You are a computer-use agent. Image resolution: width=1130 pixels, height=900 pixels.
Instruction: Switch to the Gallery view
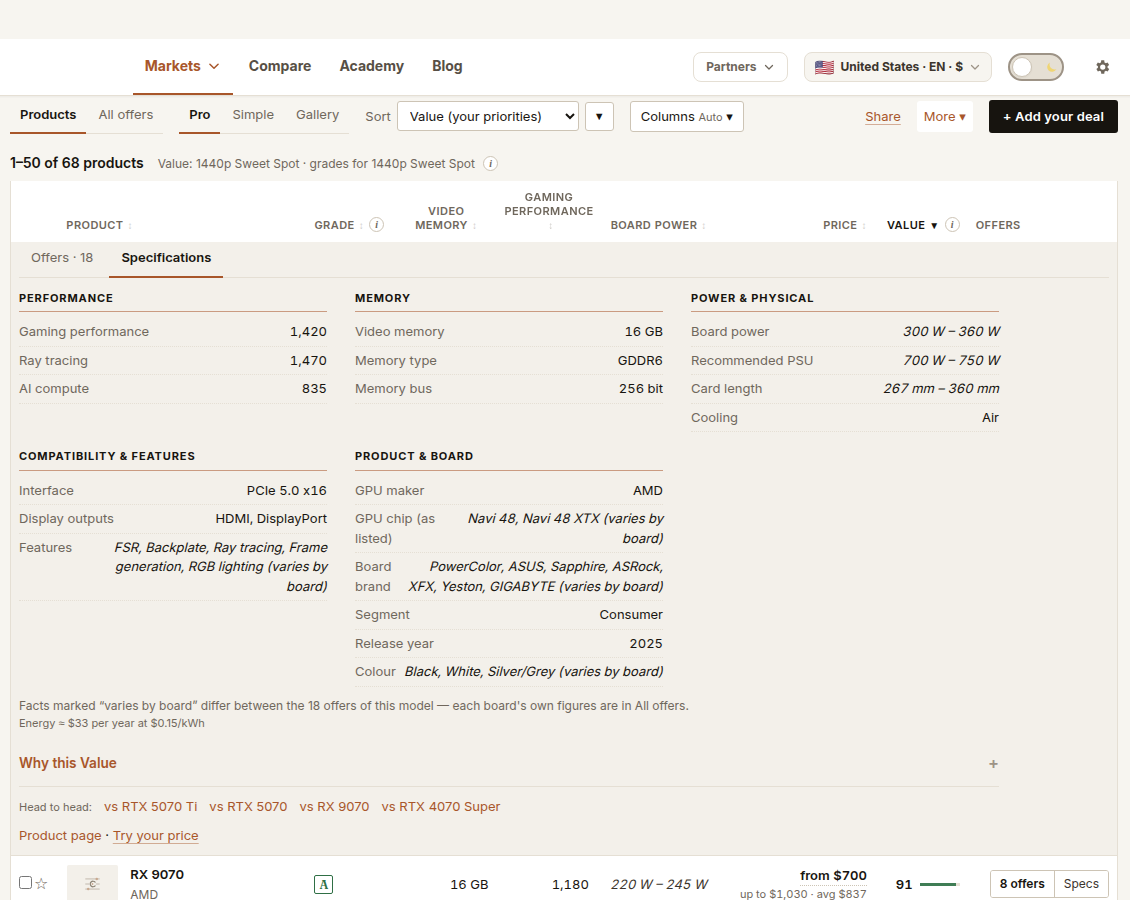pyautogui.click(x=317, y=115)
